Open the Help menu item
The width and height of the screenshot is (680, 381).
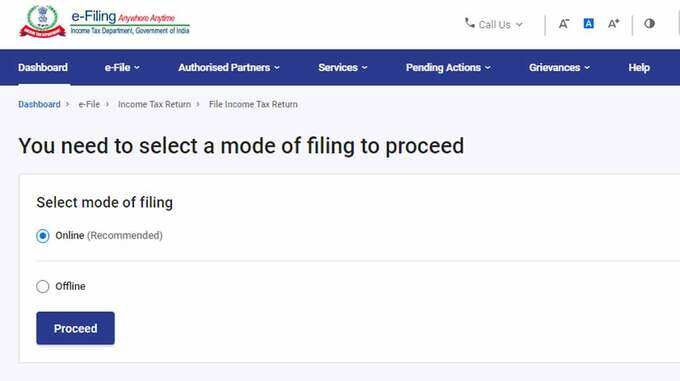click(639, 68)
